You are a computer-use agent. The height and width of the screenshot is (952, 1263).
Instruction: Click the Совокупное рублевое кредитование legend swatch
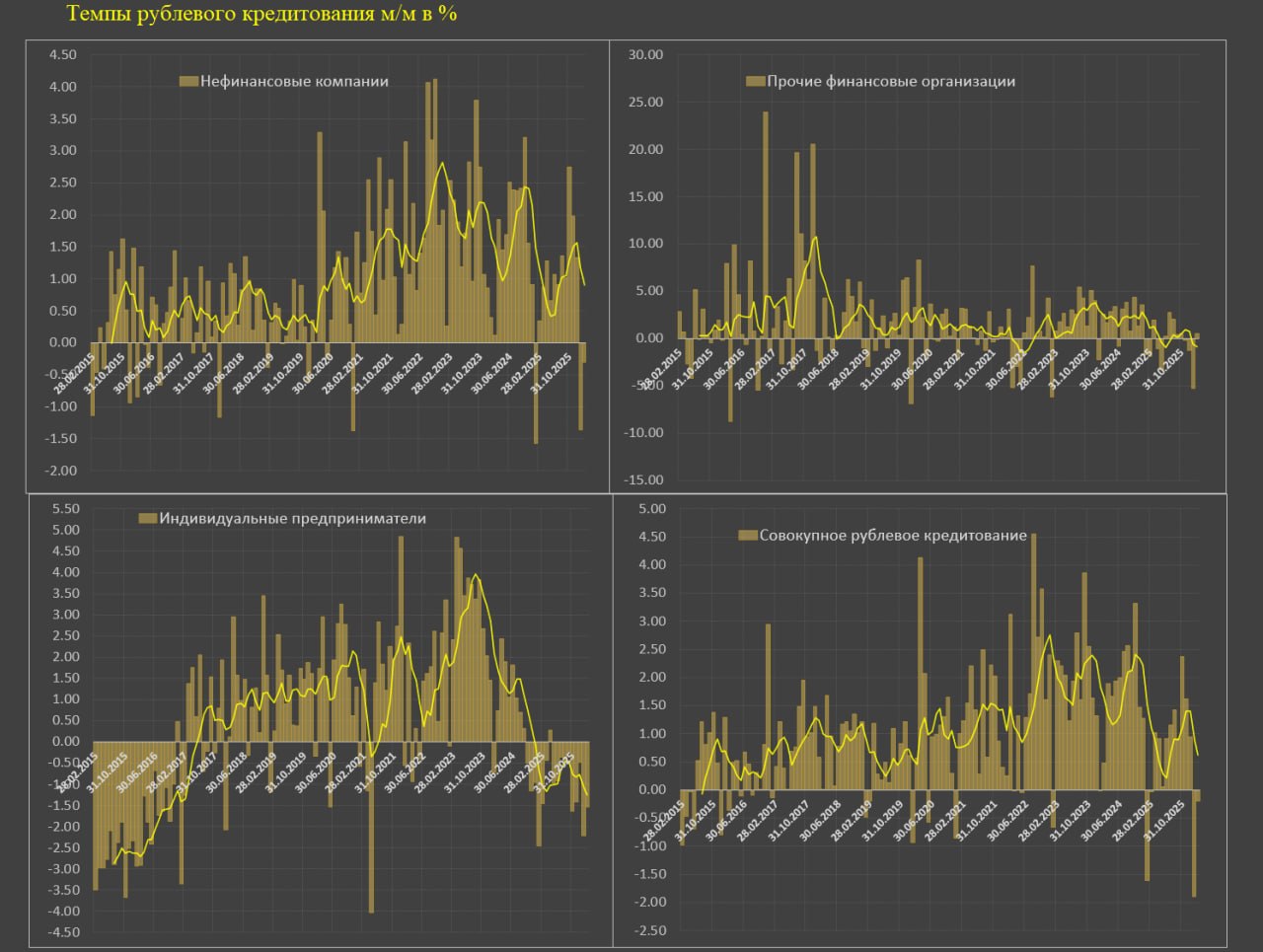747,536
